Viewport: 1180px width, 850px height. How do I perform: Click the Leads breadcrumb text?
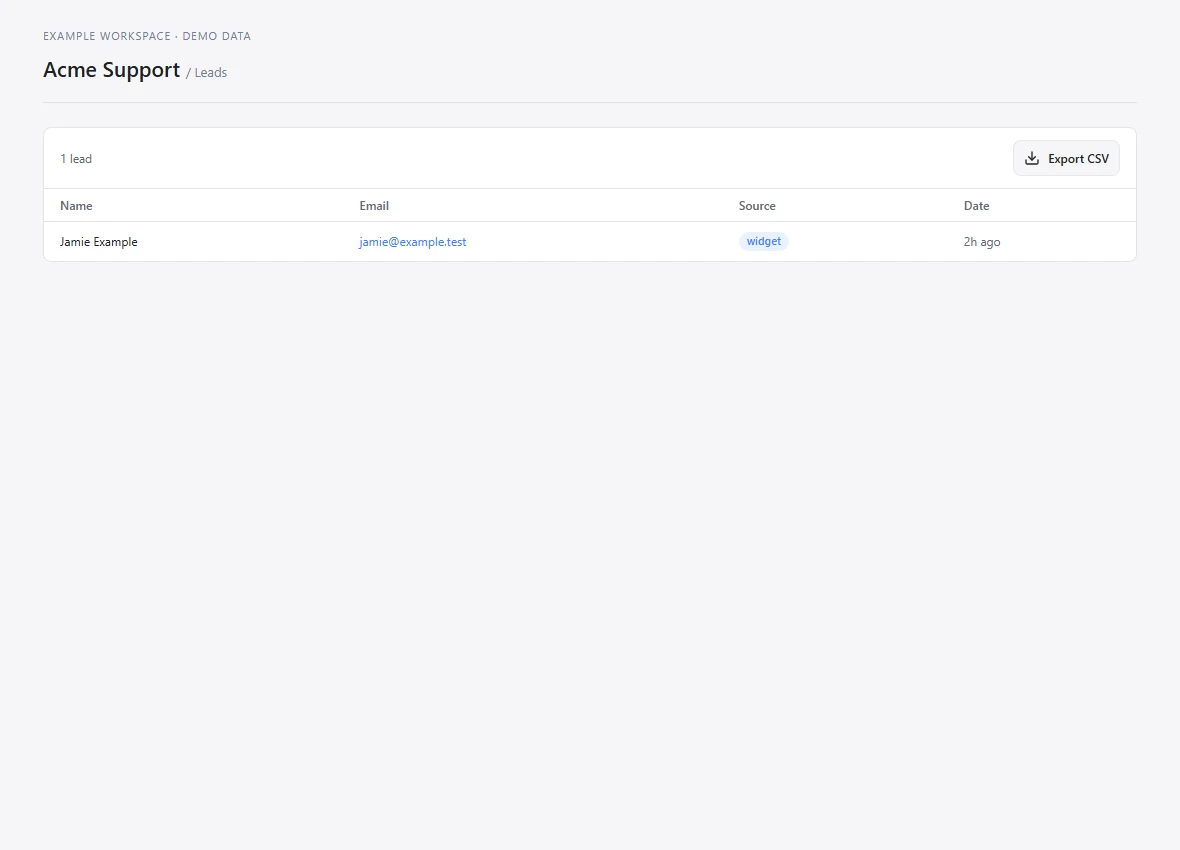point(210,72)
